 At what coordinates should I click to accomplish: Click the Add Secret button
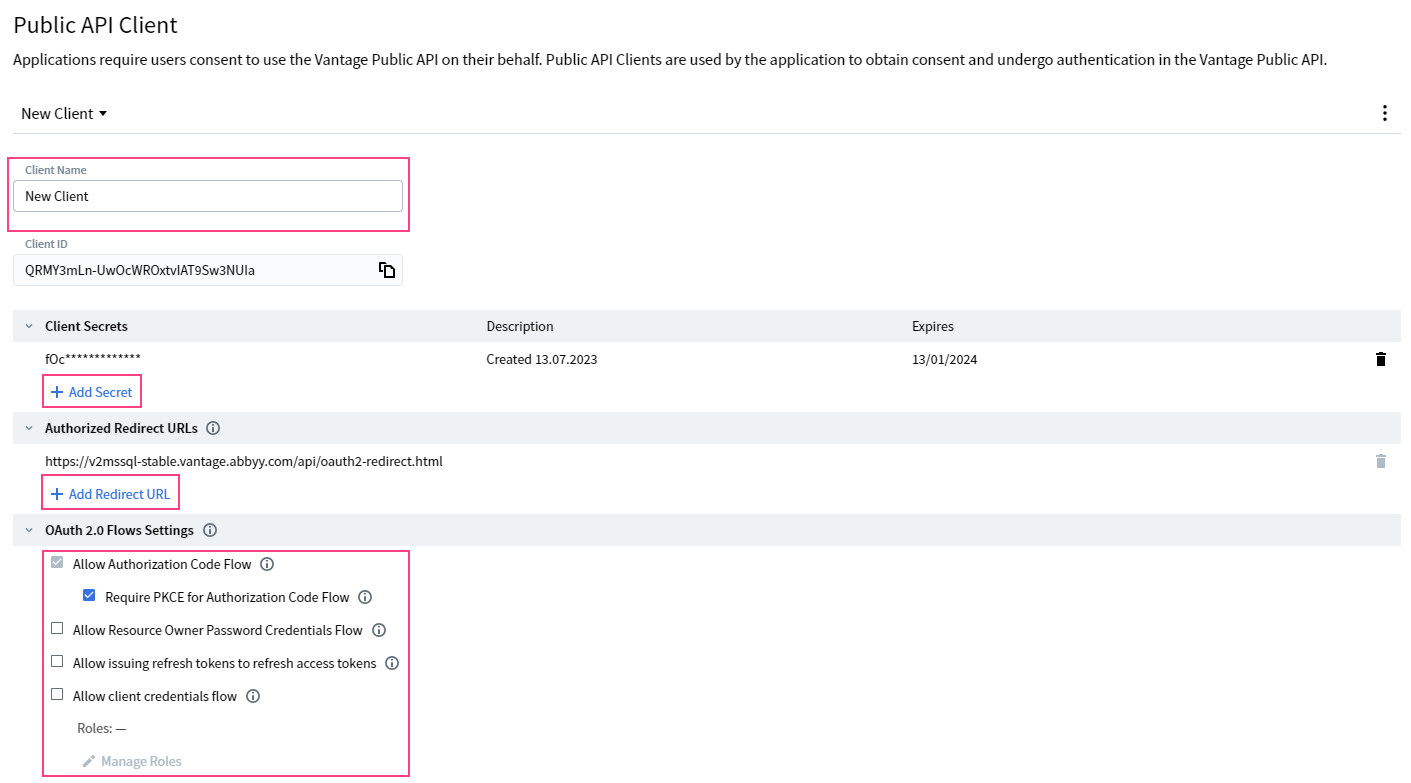91,391
